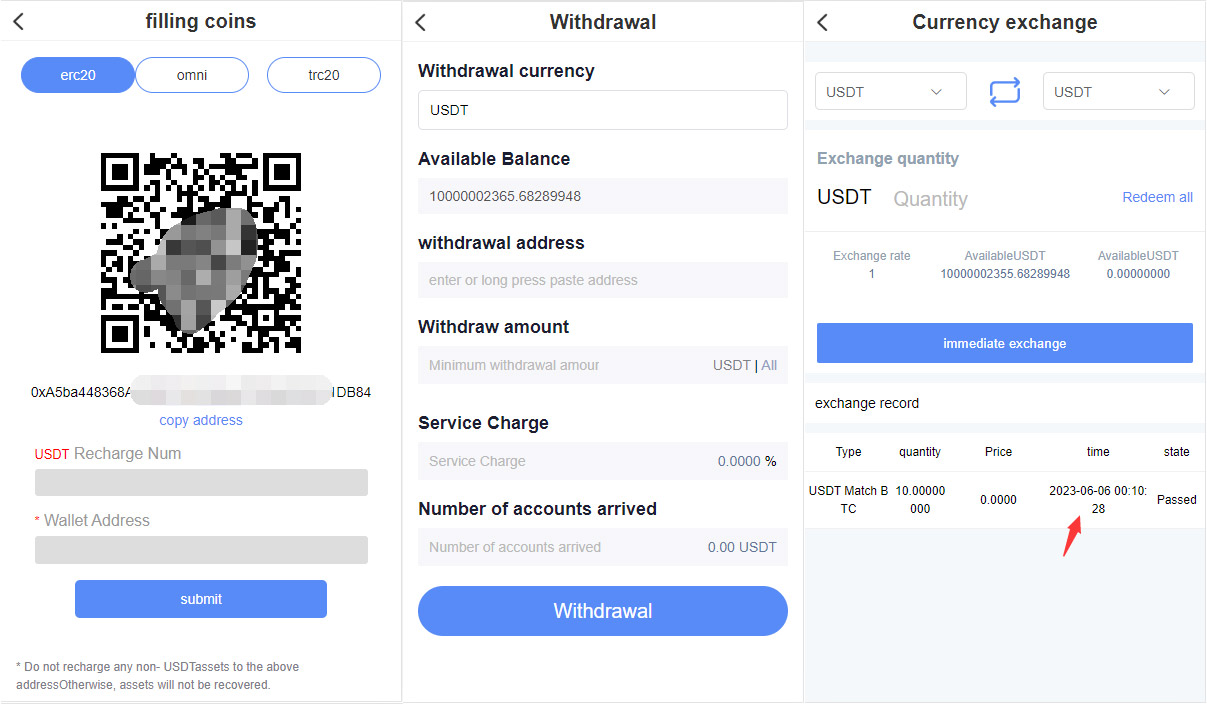Choose the trc20 network tab
1207x704 pixels.
(x=323, y=75)
